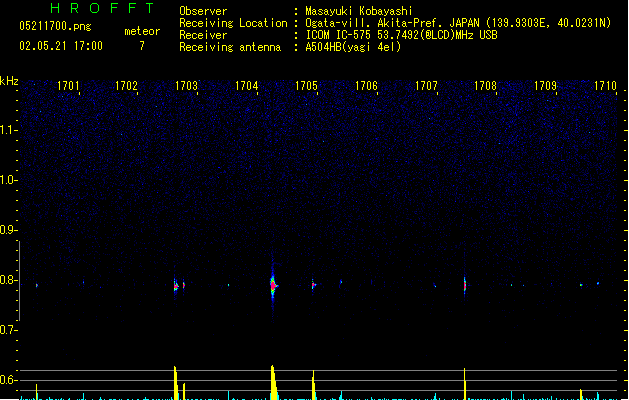Click the 0.9 kHz frequency label
629x400 pixels.
click(8, 230)
